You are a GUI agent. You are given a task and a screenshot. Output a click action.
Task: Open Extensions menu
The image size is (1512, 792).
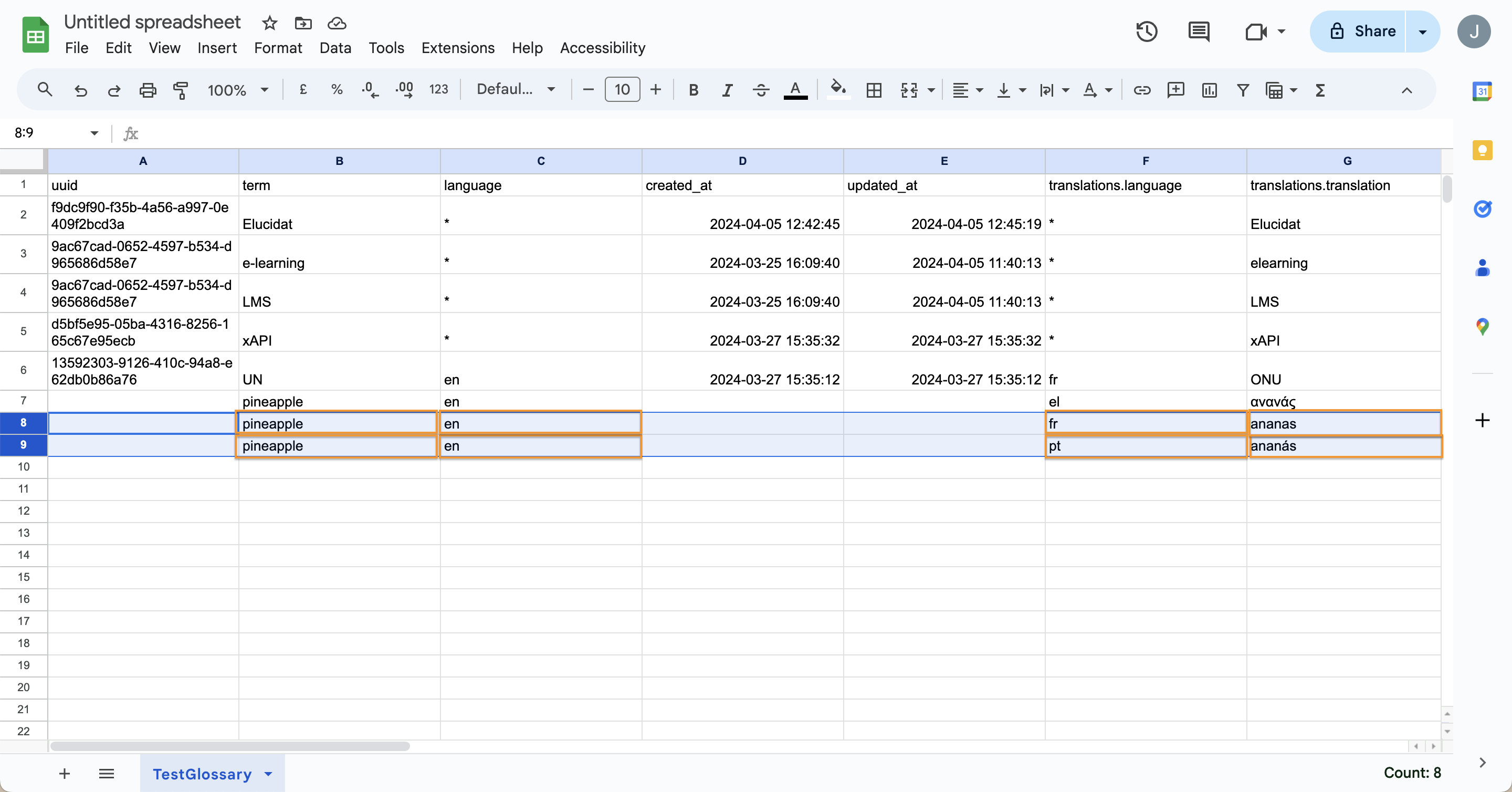click(458, 48)
